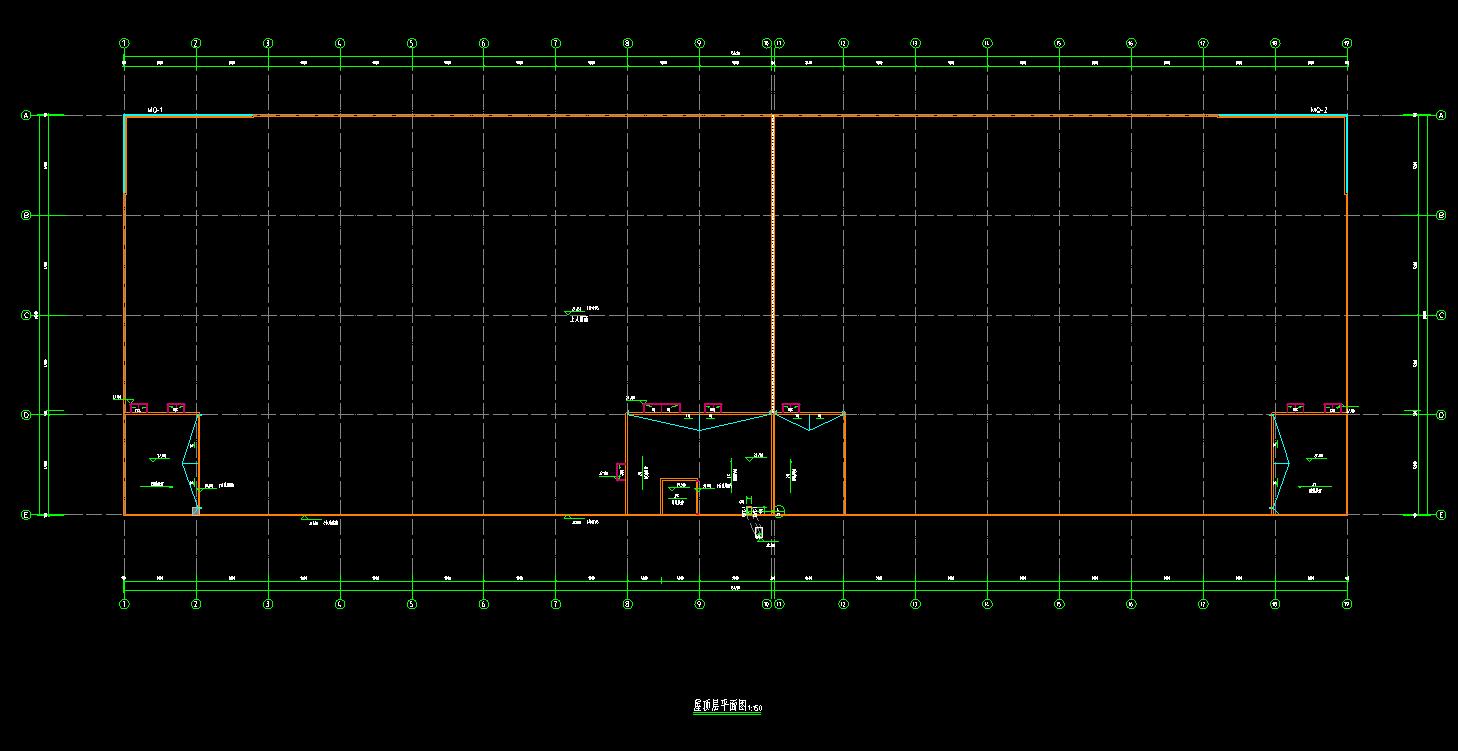Viewport: 1458px width, 751px height.
Task: Click grid bubble 19 in top row
Action: (x=1346, y=43)
